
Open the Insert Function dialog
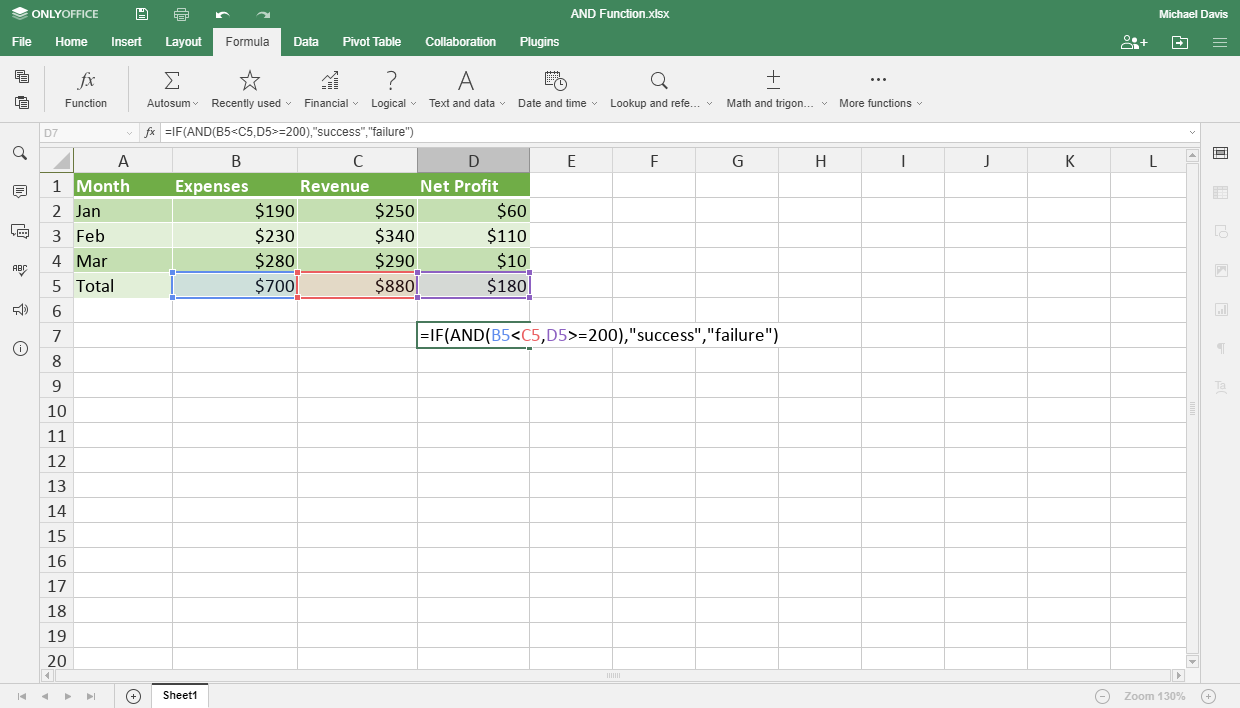coord(86,89)
